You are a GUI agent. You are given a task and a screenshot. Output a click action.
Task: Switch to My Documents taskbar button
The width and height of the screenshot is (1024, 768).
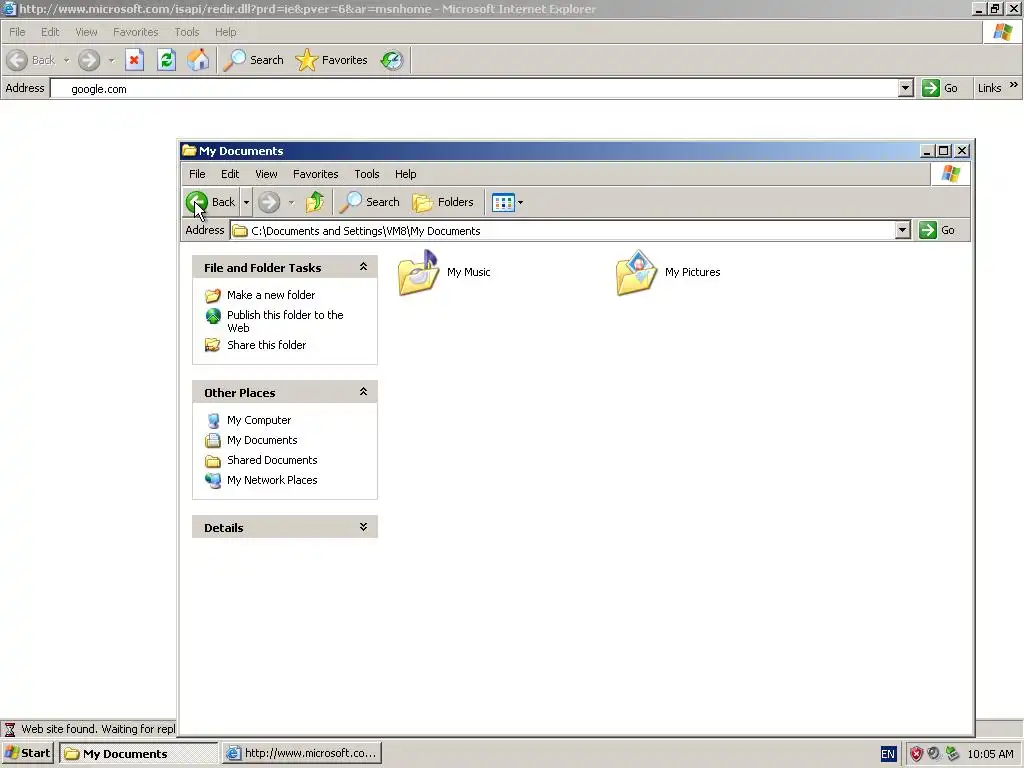click(x=138, y=753)
